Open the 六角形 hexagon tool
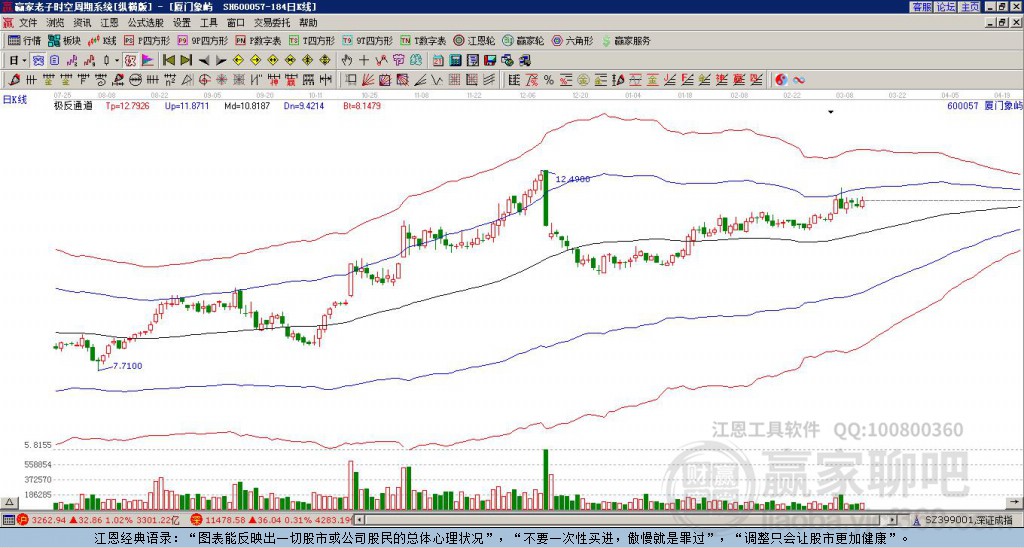 (572, 40)
